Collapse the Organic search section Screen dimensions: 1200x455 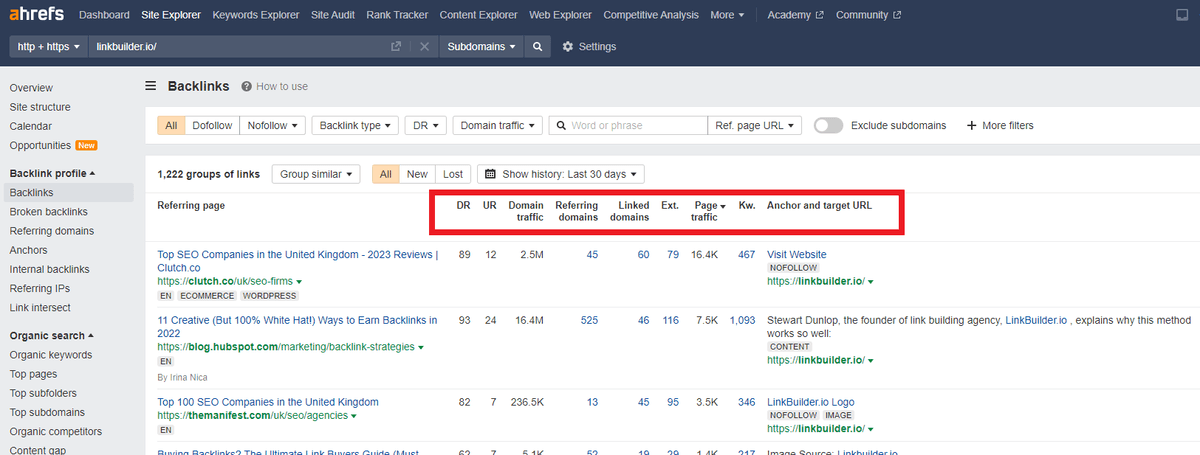click(52, 335)
